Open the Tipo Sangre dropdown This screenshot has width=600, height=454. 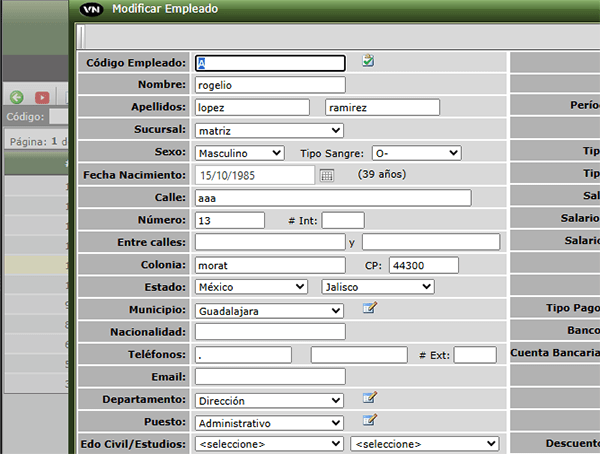pyautogui.click(x=416, y=153)
